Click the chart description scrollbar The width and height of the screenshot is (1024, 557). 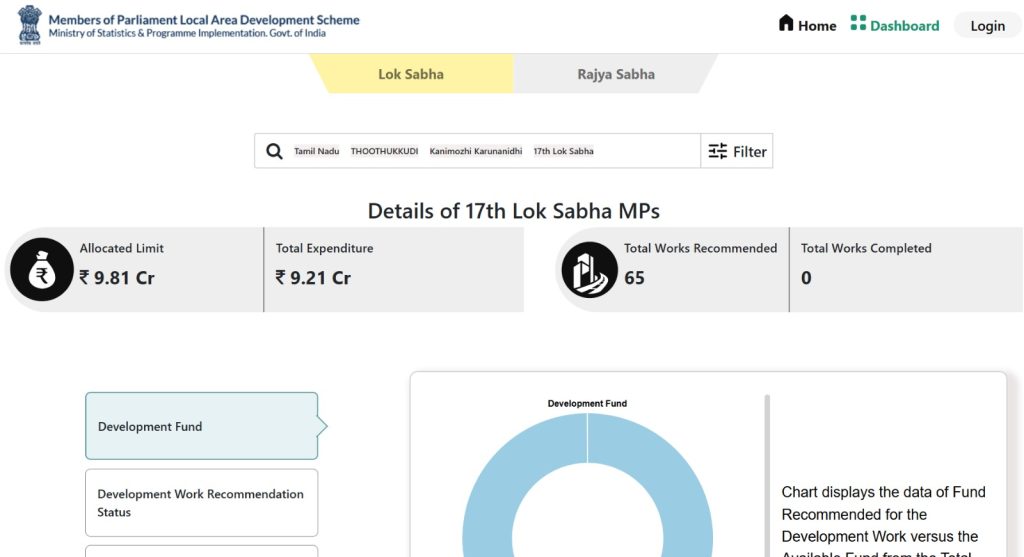768,470
